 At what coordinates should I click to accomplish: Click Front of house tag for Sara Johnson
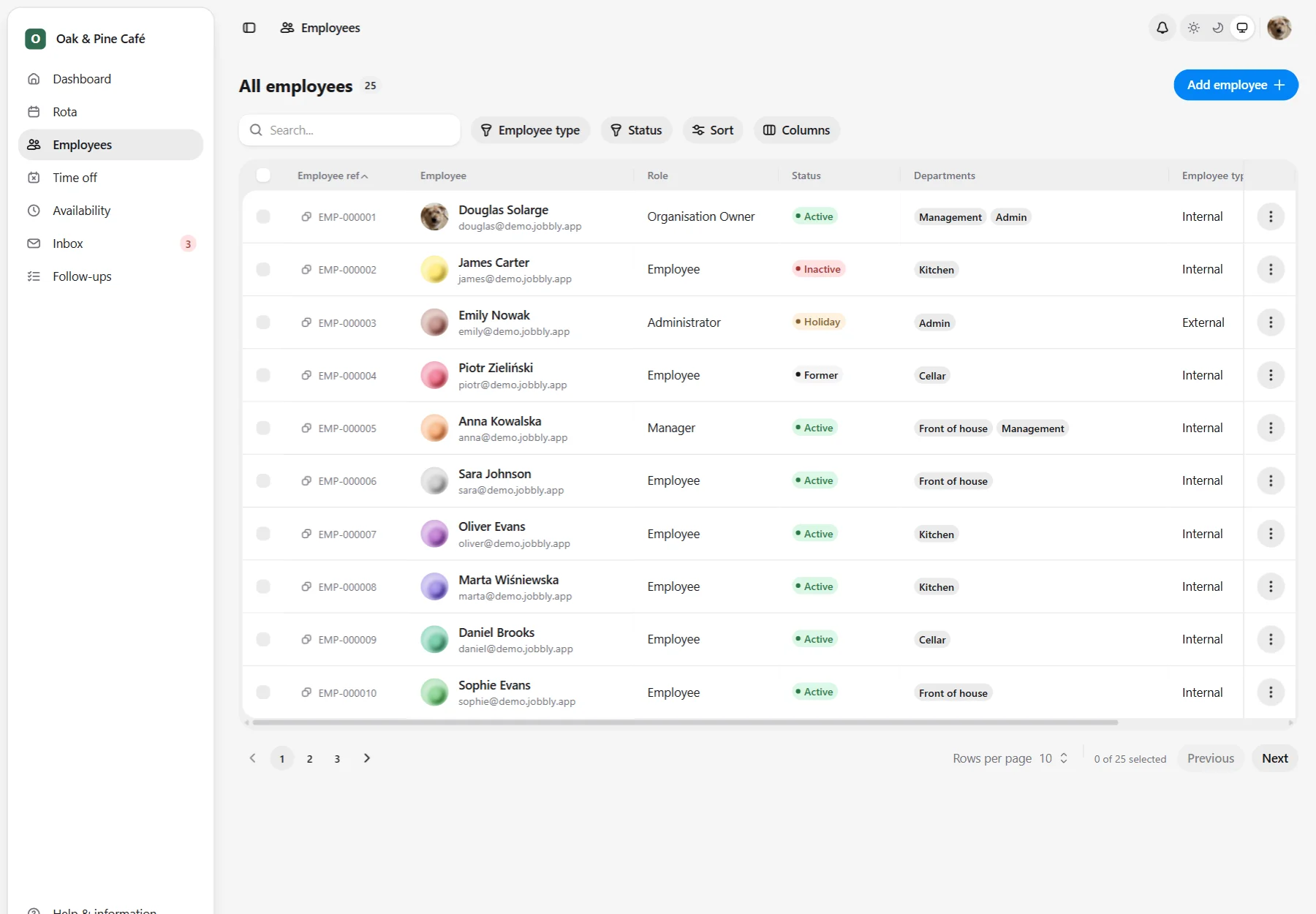pos(953,481)
